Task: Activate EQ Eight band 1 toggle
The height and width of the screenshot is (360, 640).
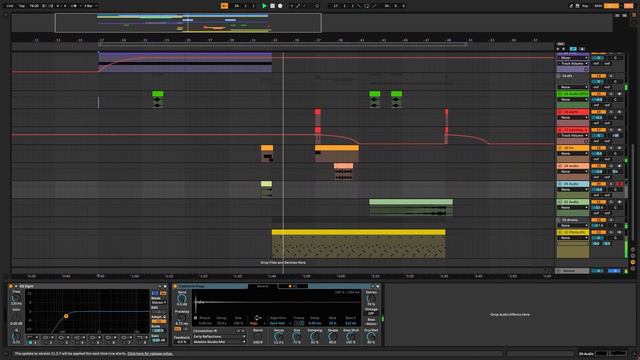Action: tap(30, 342)
